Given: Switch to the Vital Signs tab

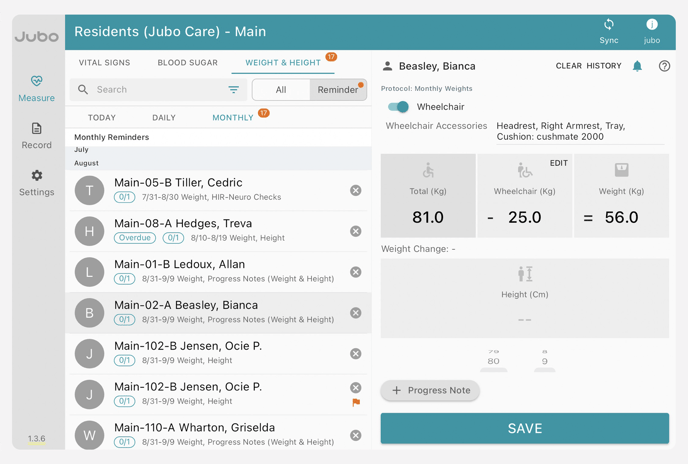Looking at the screenshot, I should pyautogui.click(x=104, y=62).
